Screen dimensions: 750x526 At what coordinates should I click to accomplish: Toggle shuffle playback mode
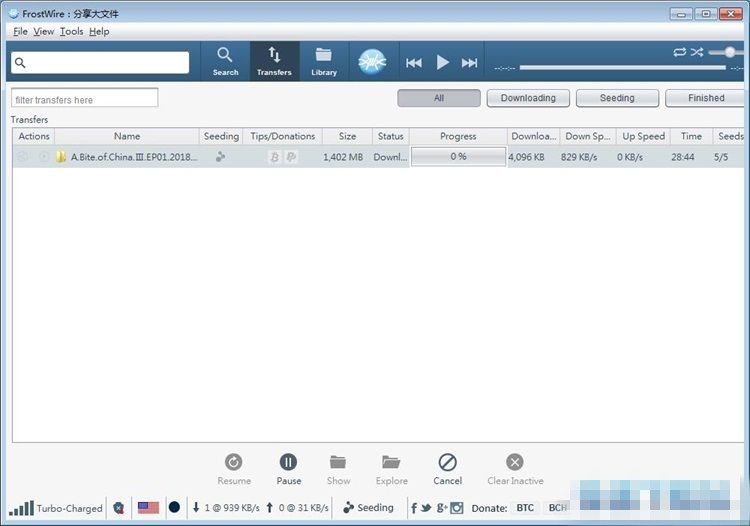click(x=697, y=52)
